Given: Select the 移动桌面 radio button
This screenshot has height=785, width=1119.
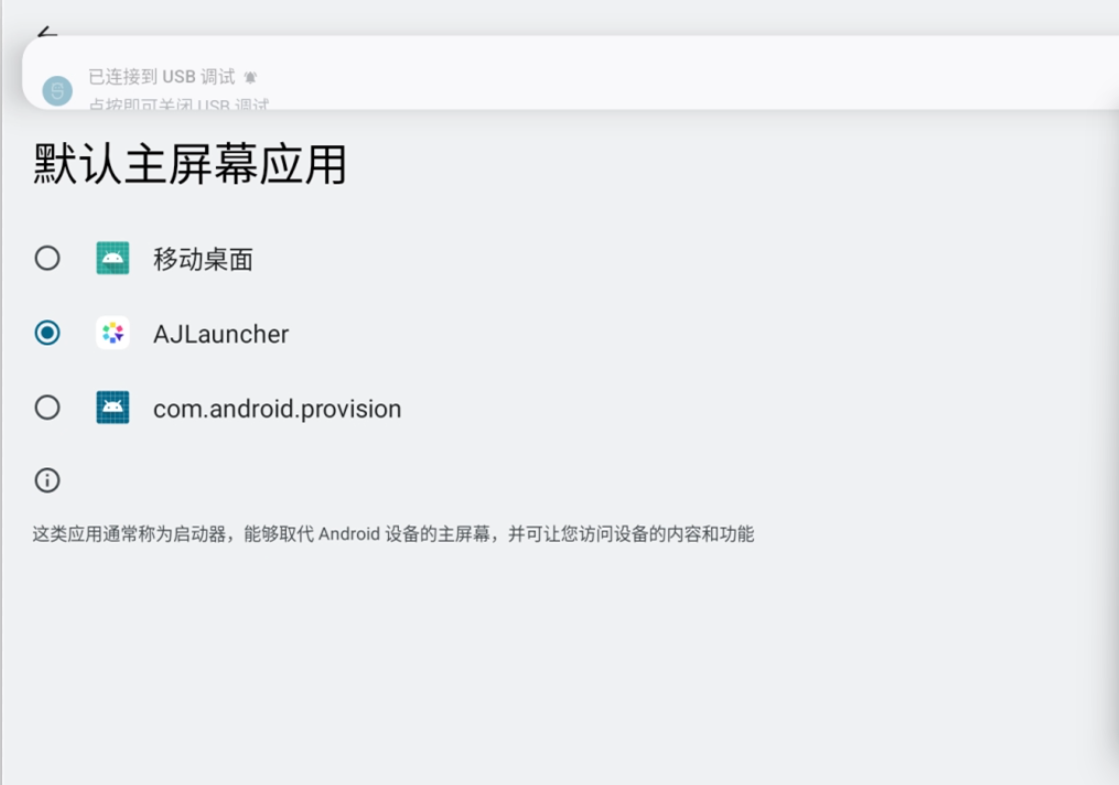Looking at the screenshot, I should click(x=47, y=258).
